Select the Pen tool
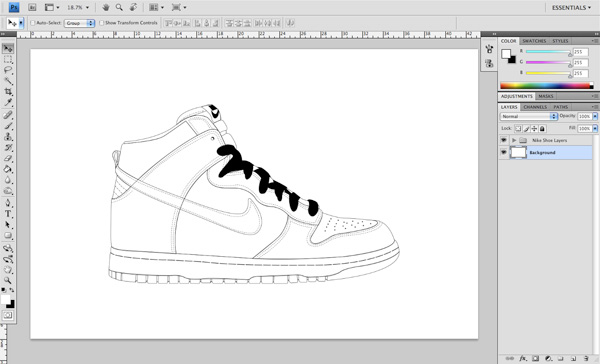This screenshot has width=600, height=364. pyautogui.click(x=8, y=203)
